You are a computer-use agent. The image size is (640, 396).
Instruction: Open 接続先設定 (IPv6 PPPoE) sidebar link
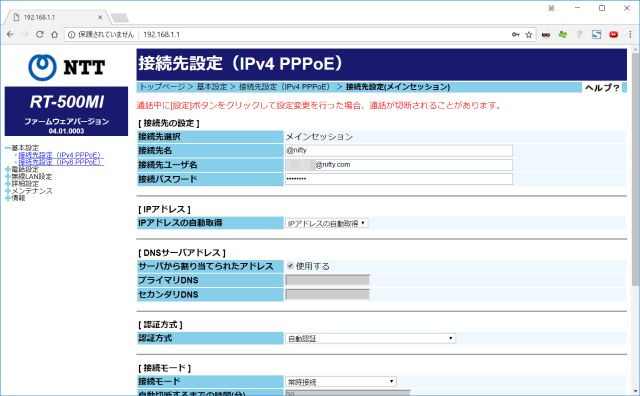60,162
